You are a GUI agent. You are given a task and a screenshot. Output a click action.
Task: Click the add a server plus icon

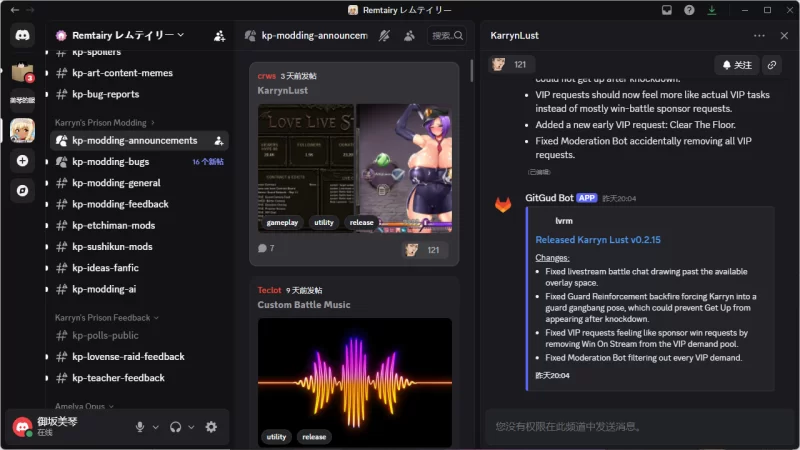(22, 161)
